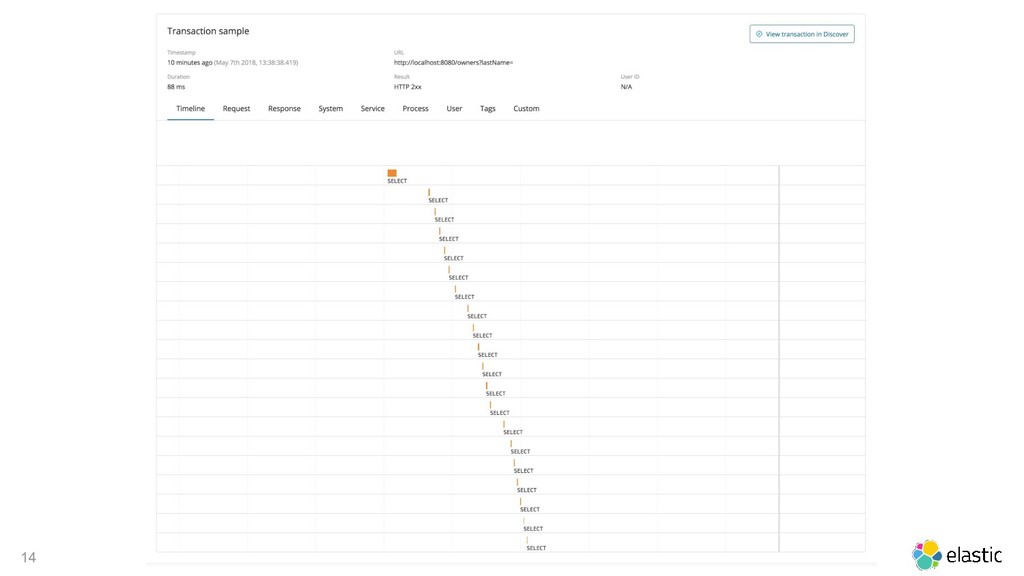Select the bottom-most SELECT span
Screen dimensions: 1024x576
[x=527, y=540]
